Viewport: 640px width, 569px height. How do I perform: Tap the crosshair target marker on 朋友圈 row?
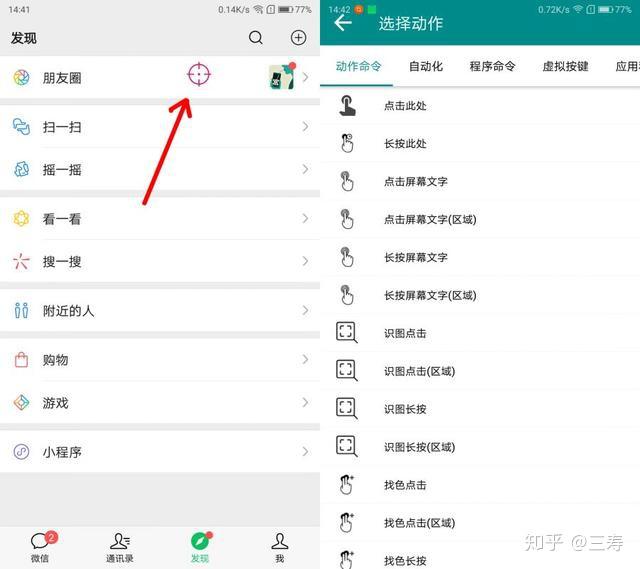(199, 74)
